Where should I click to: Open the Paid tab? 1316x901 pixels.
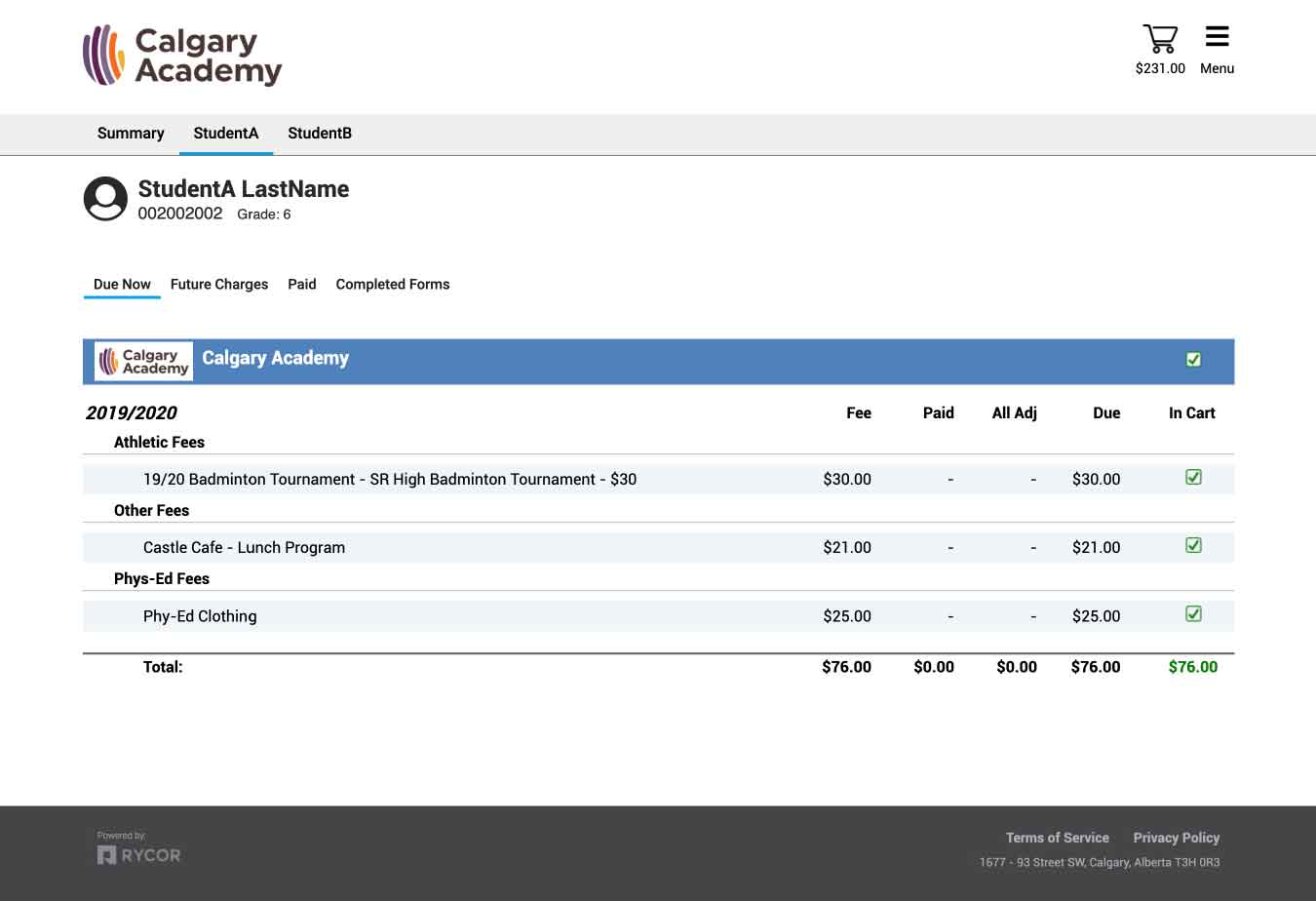[x=302, y=285]
